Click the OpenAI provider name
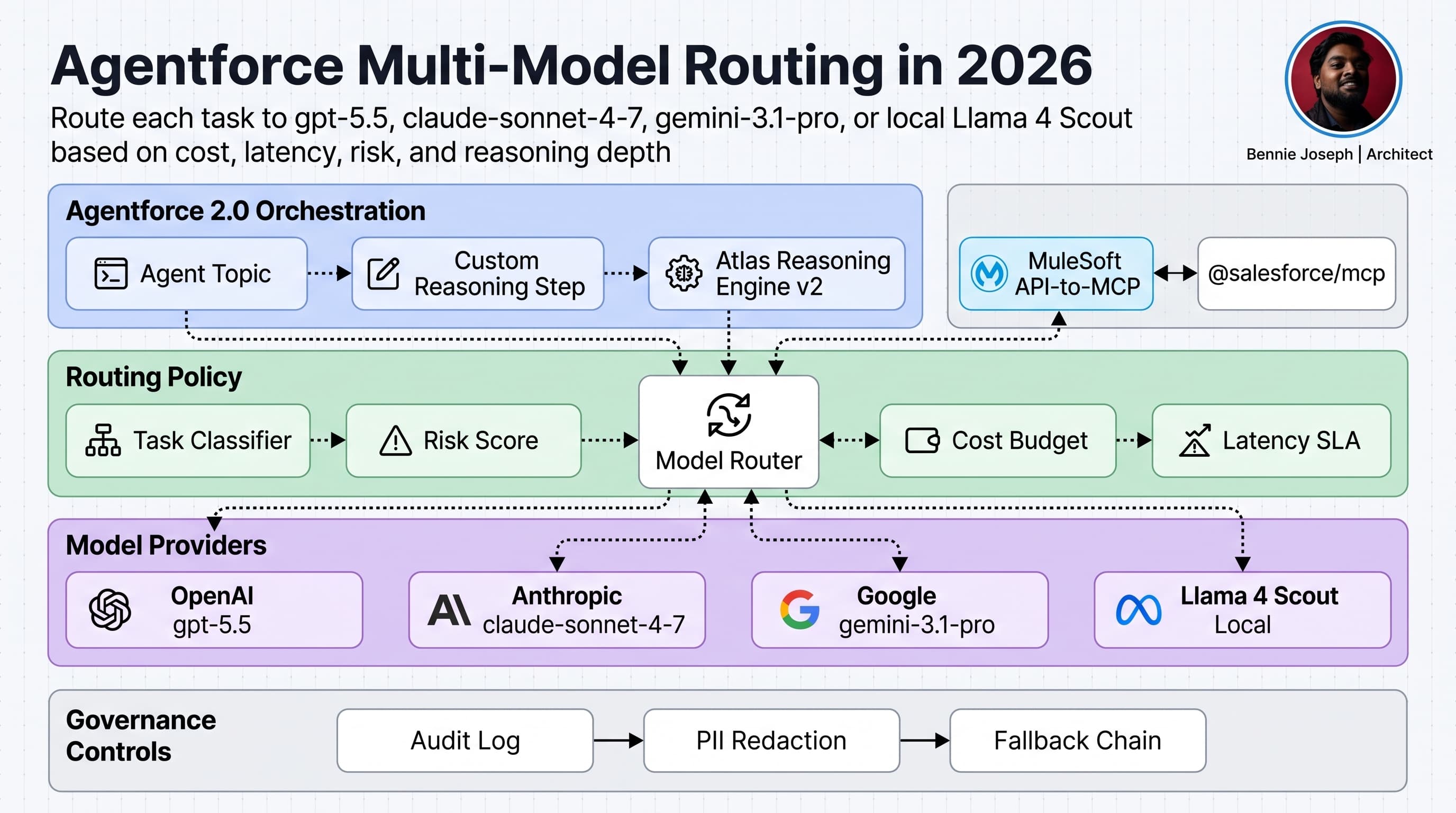The width and height of the screenshot is (1456, 813). 212,596
